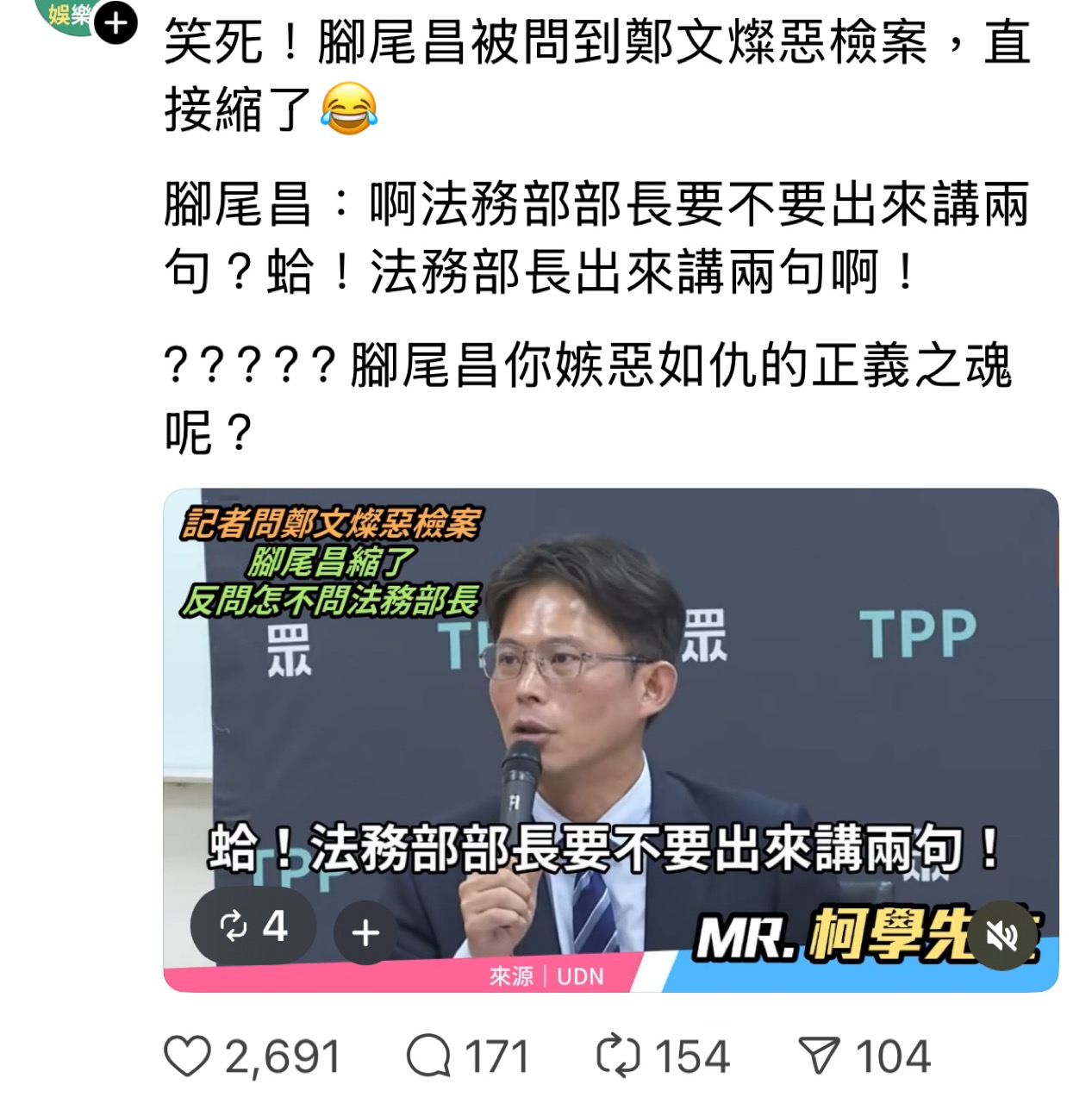Unmute the video with speaker icon
The height and width of the screenshot is (1103, 1092).
click(x=1002, y=935)
